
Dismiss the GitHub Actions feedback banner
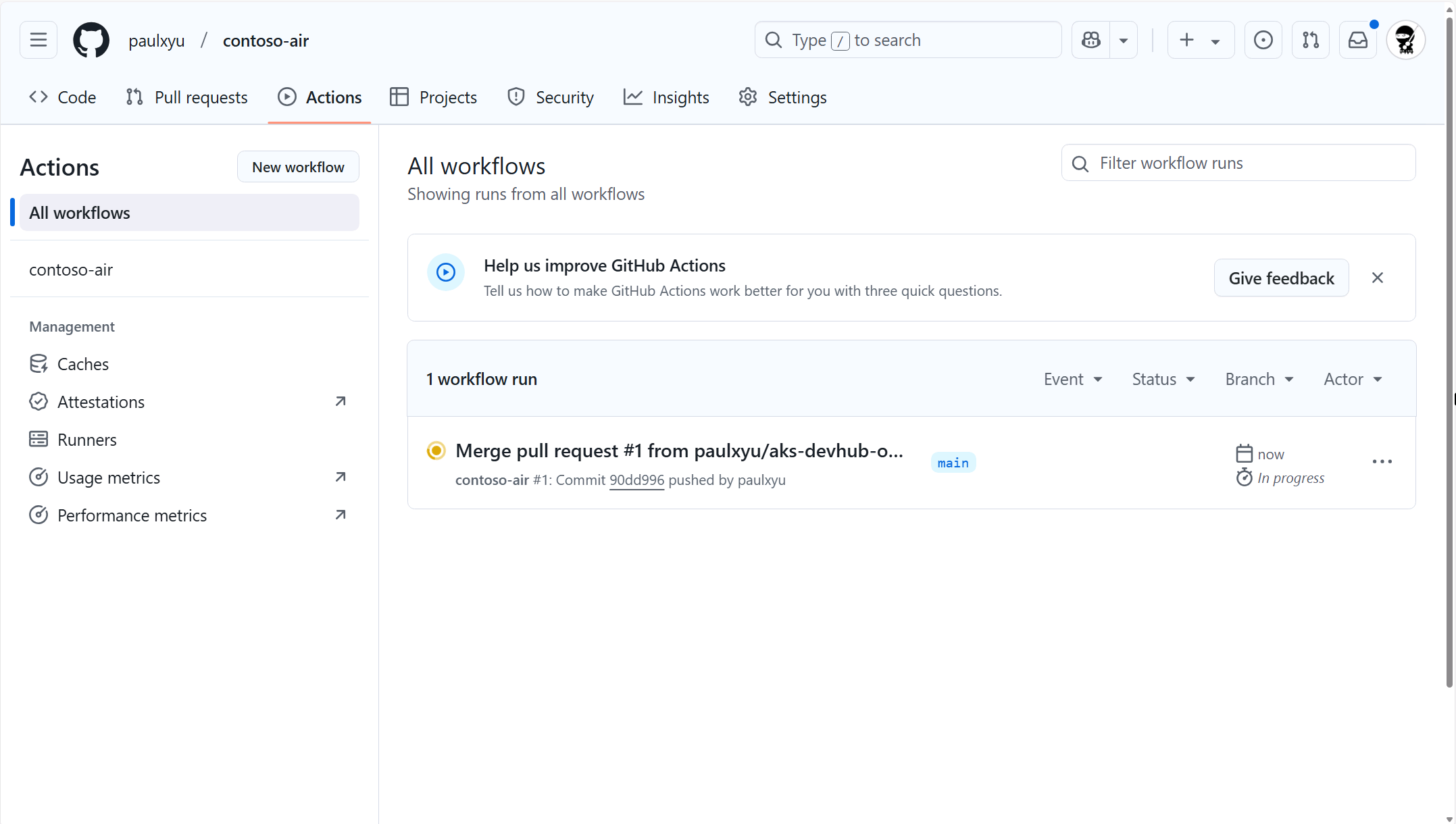coord(1378,278)
